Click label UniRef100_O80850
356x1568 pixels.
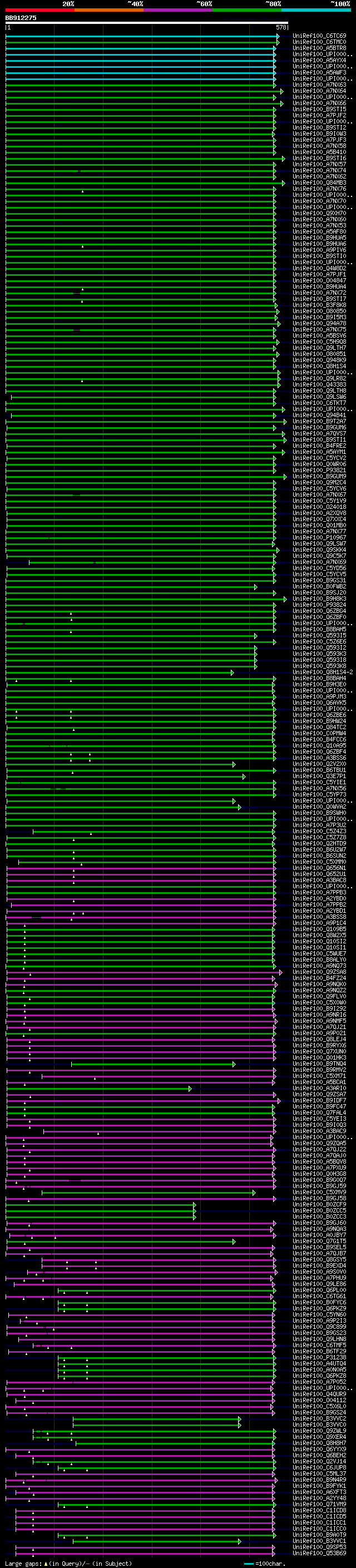point(319,311)
